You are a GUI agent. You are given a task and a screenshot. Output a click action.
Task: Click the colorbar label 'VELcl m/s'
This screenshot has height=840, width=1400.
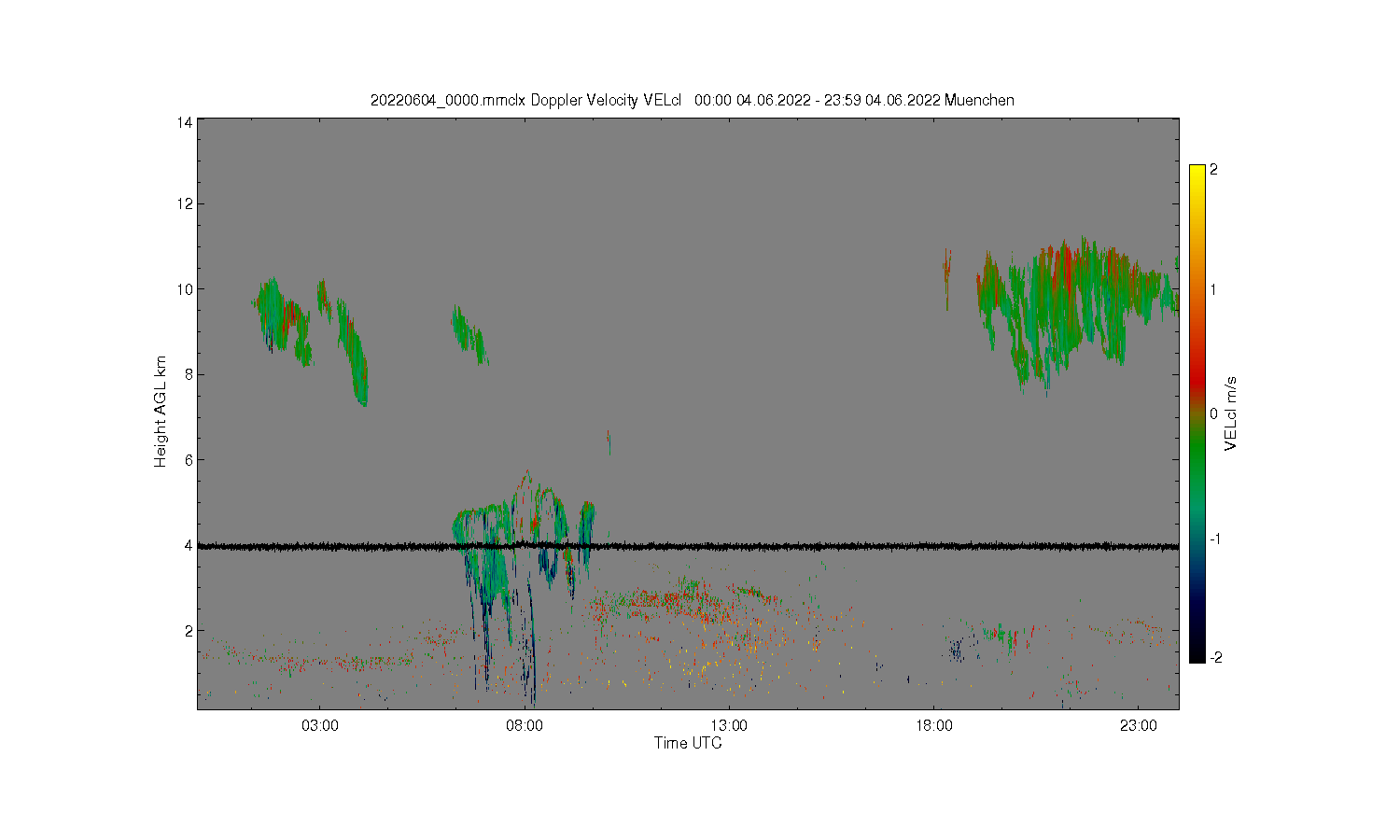[1231, 413]
